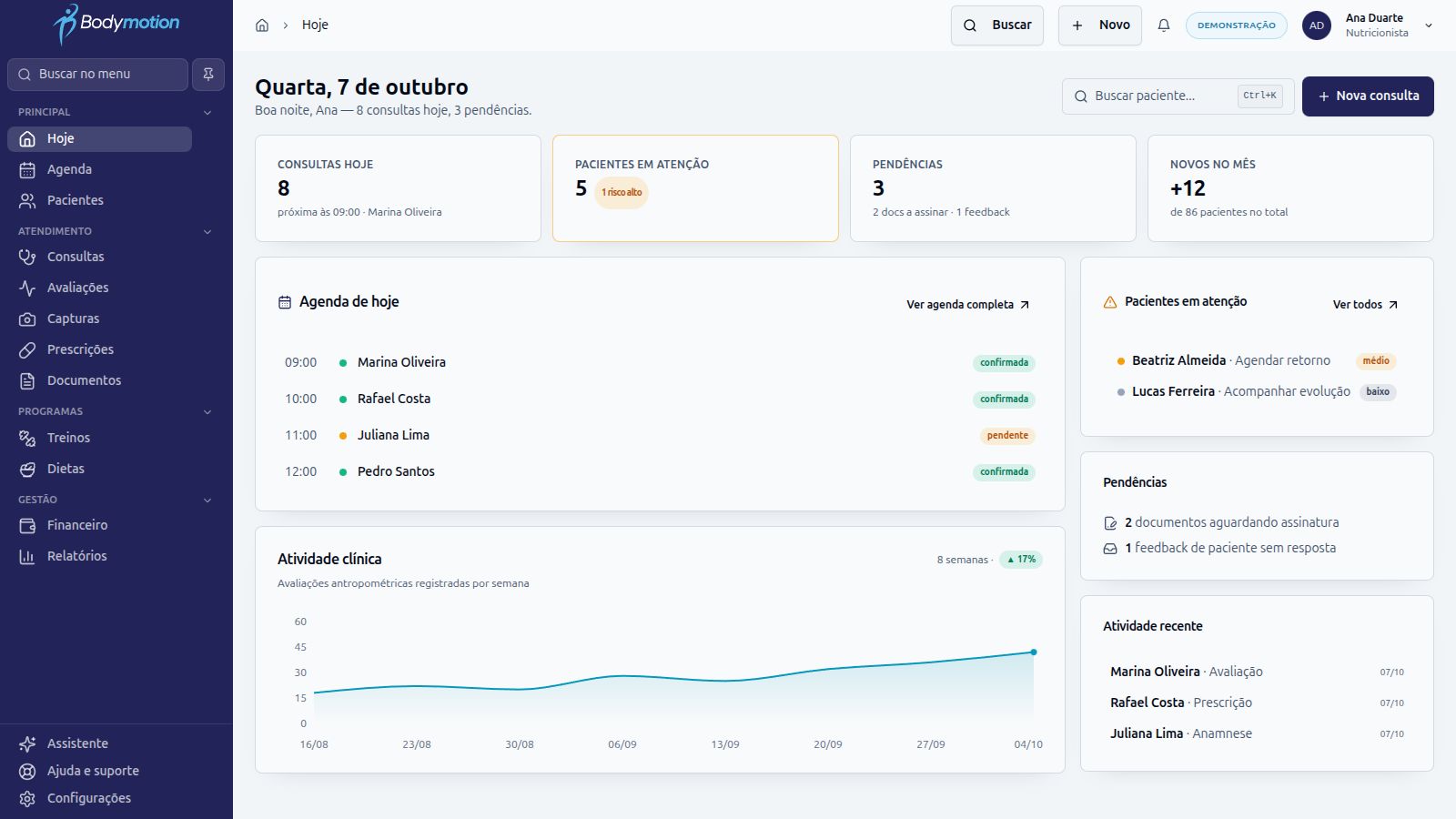Open Beatriz Almeida attention entry
The image size is (1456, 819).
click(x=1256, y=361)
